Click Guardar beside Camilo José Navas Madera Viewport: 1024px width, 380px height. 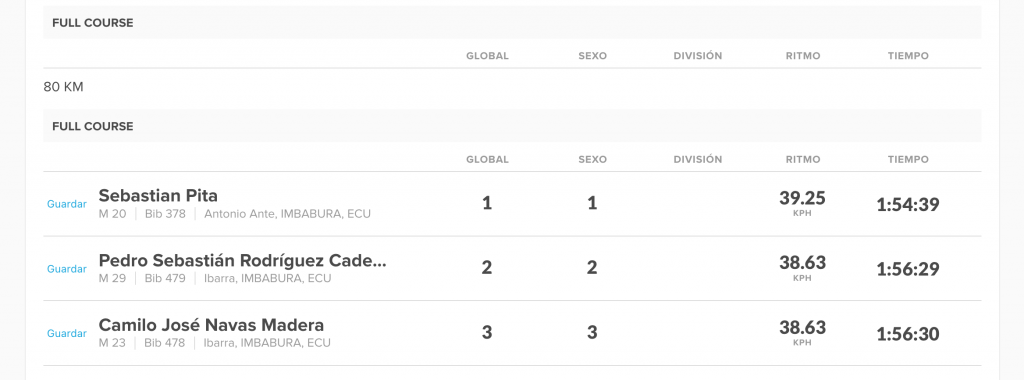click(x=67, y=334)
